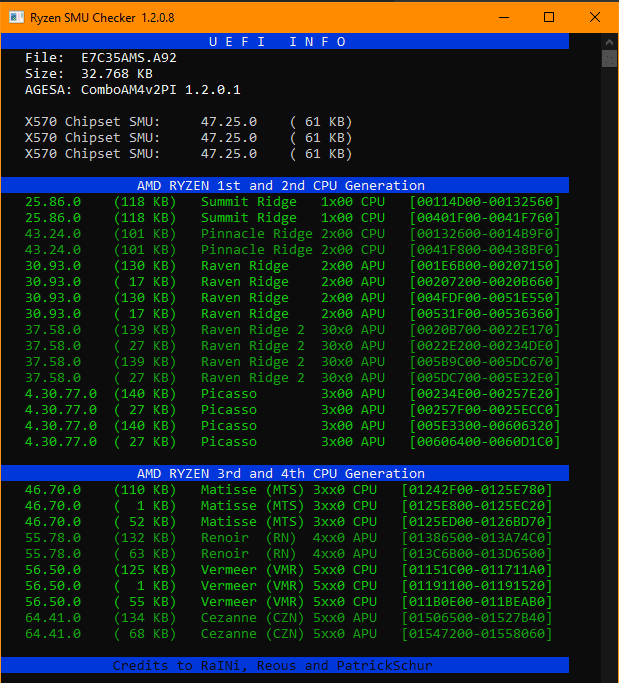Click the file name E7C35AMS.A92
Screen dimensions: 619x683
[129, 57]
